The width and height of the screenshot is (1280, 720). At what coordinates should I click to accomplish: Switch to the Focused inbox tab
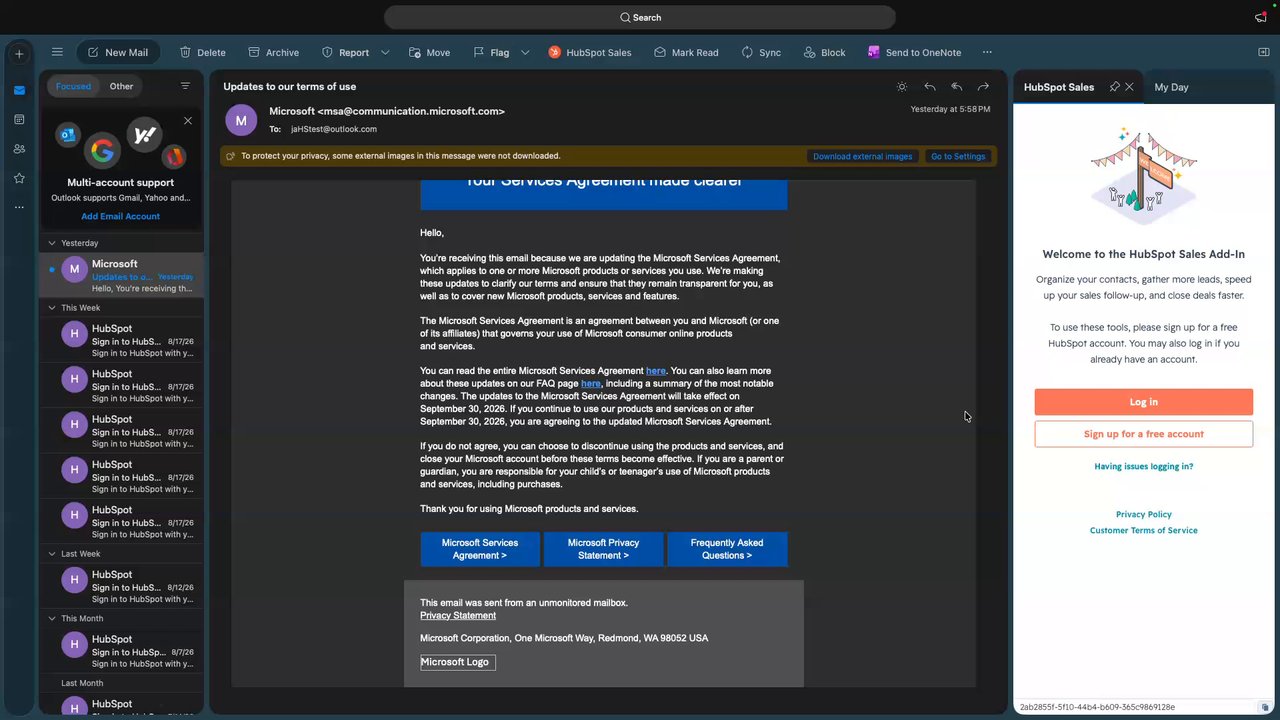(73, 86)
